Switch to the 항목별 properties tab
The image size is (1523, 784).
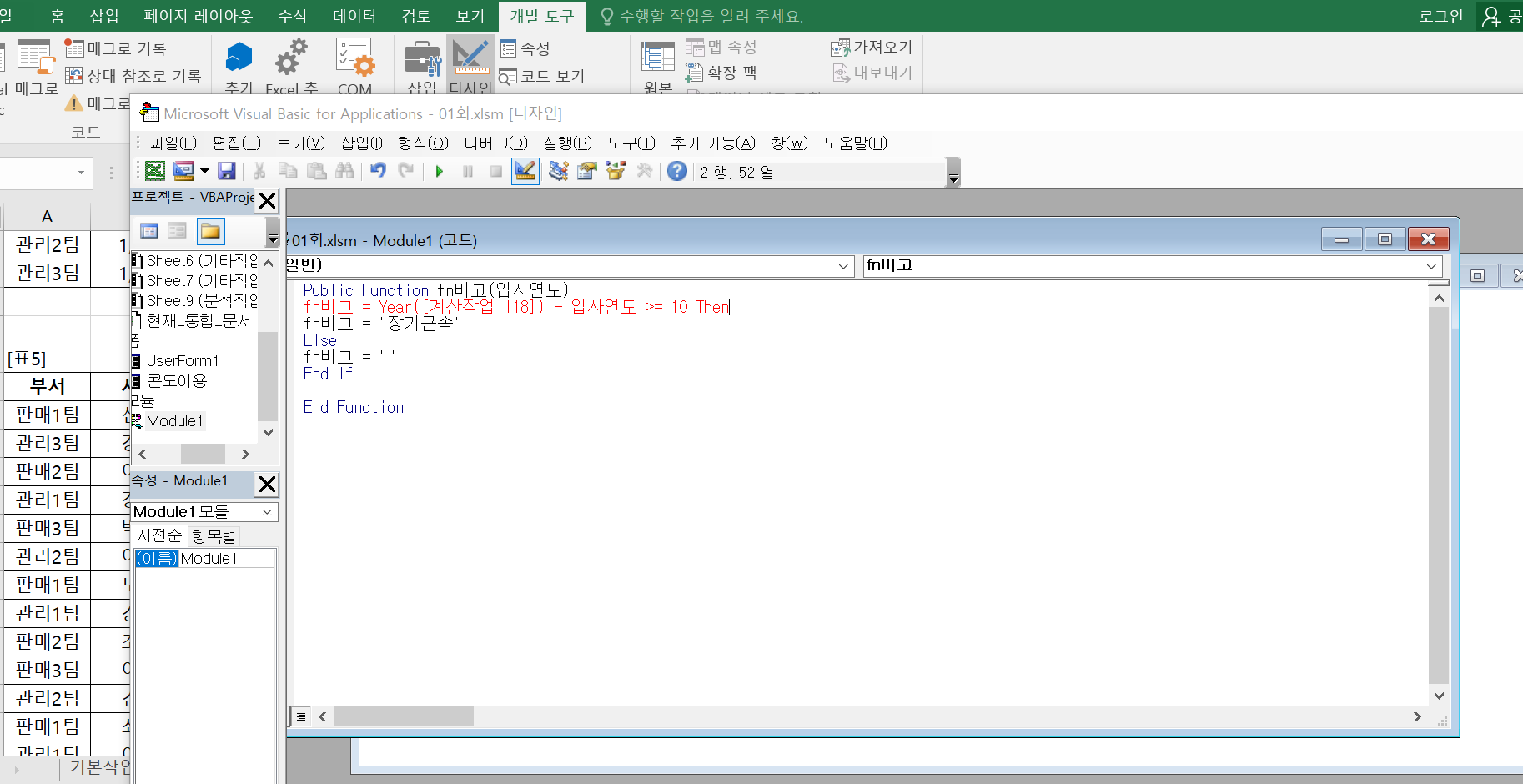point(214,535)
